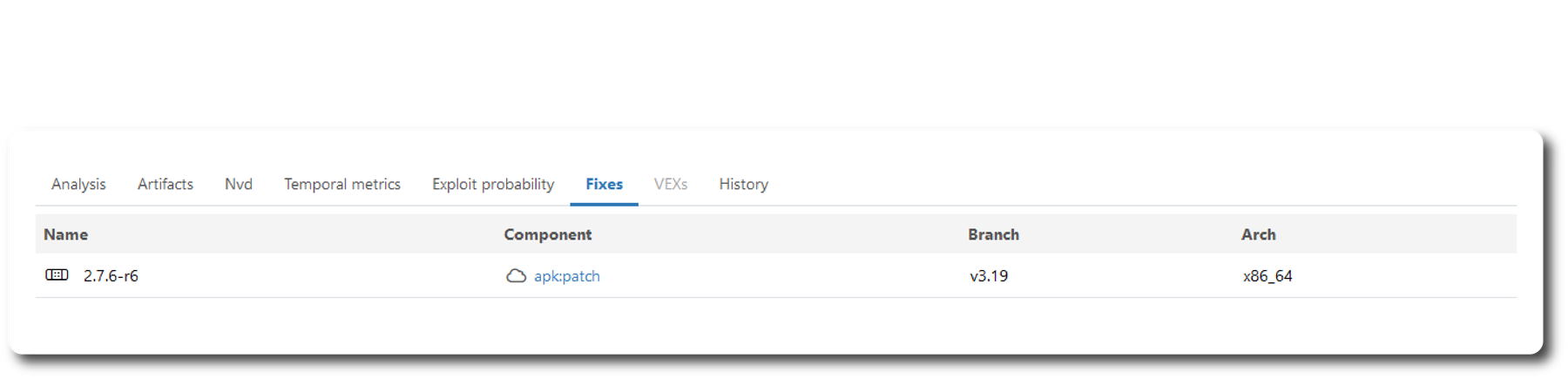Switch to the Artifacts tab
Viewport: 1568px width, 379px height.
coord(166,184)
